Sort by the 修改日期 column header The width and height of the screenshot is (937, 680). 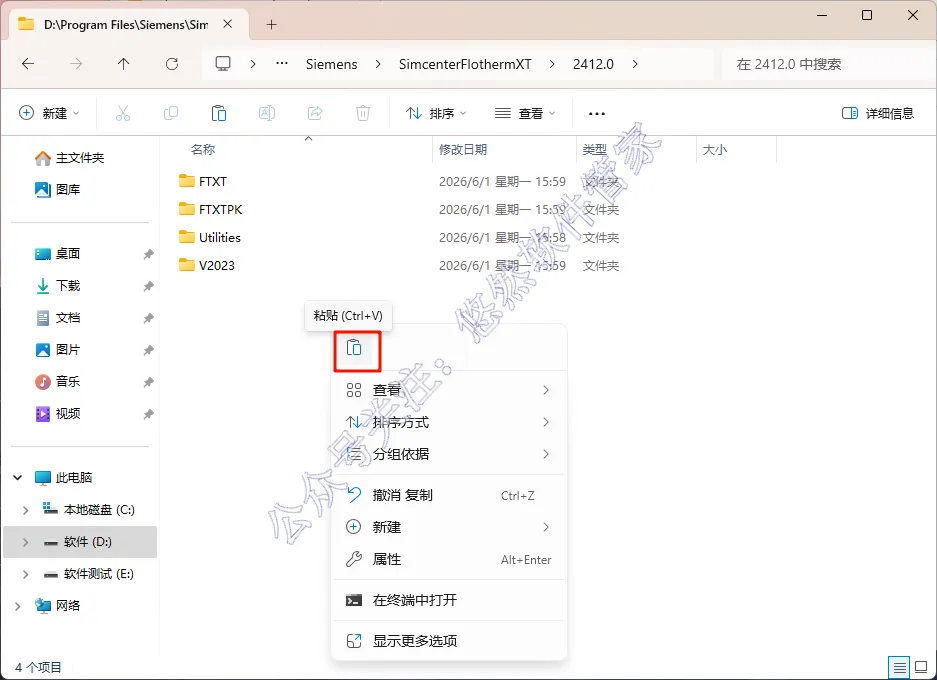click(x=463, y=149)
